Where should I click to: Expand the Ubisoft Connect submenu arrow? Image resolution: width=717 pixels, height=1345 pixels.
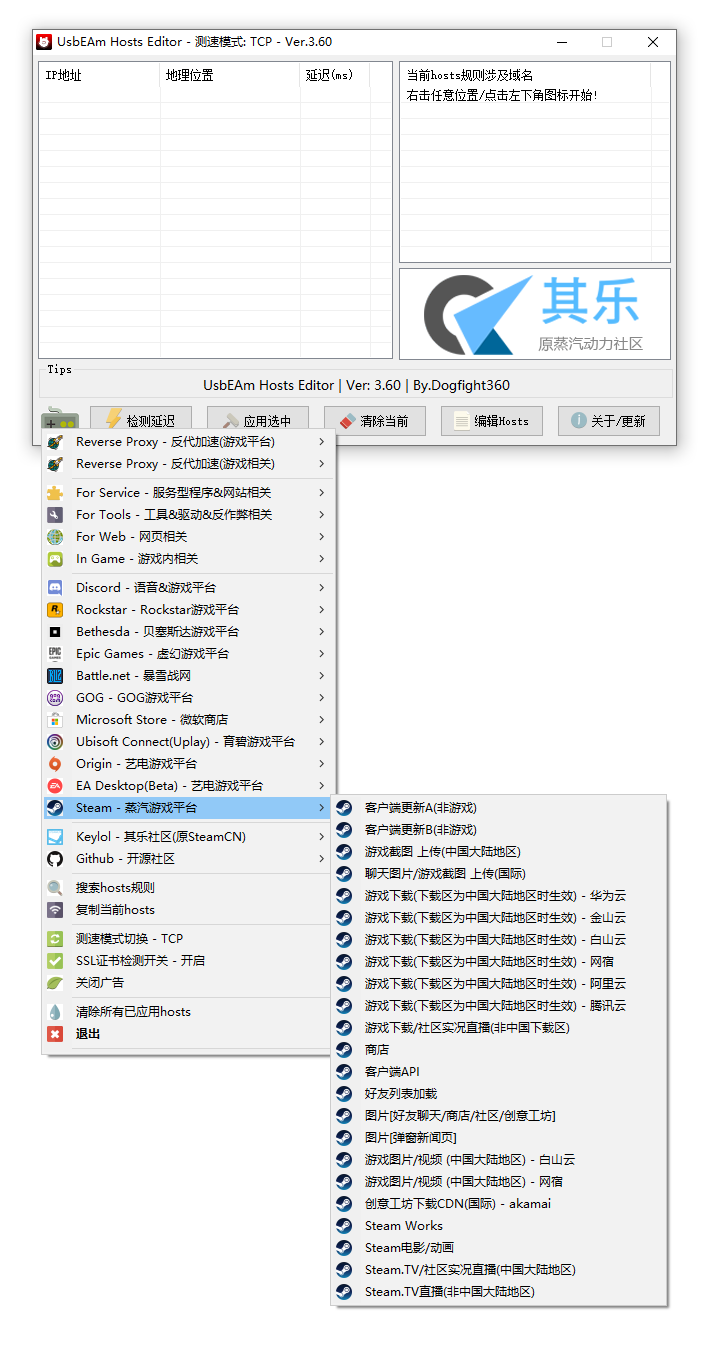322,742
